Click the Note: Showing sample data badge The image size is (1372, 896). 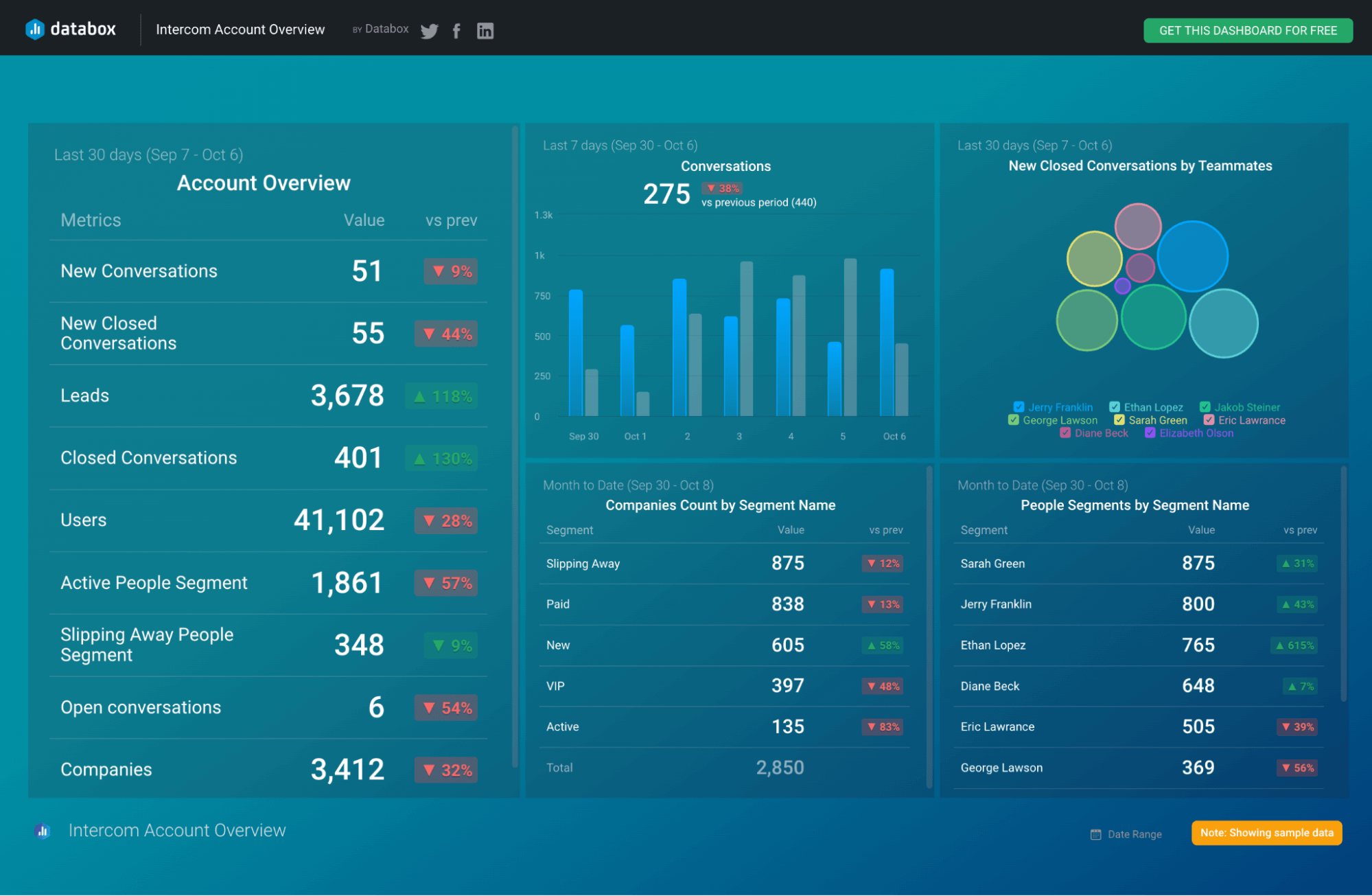[x=1266, y=832]
